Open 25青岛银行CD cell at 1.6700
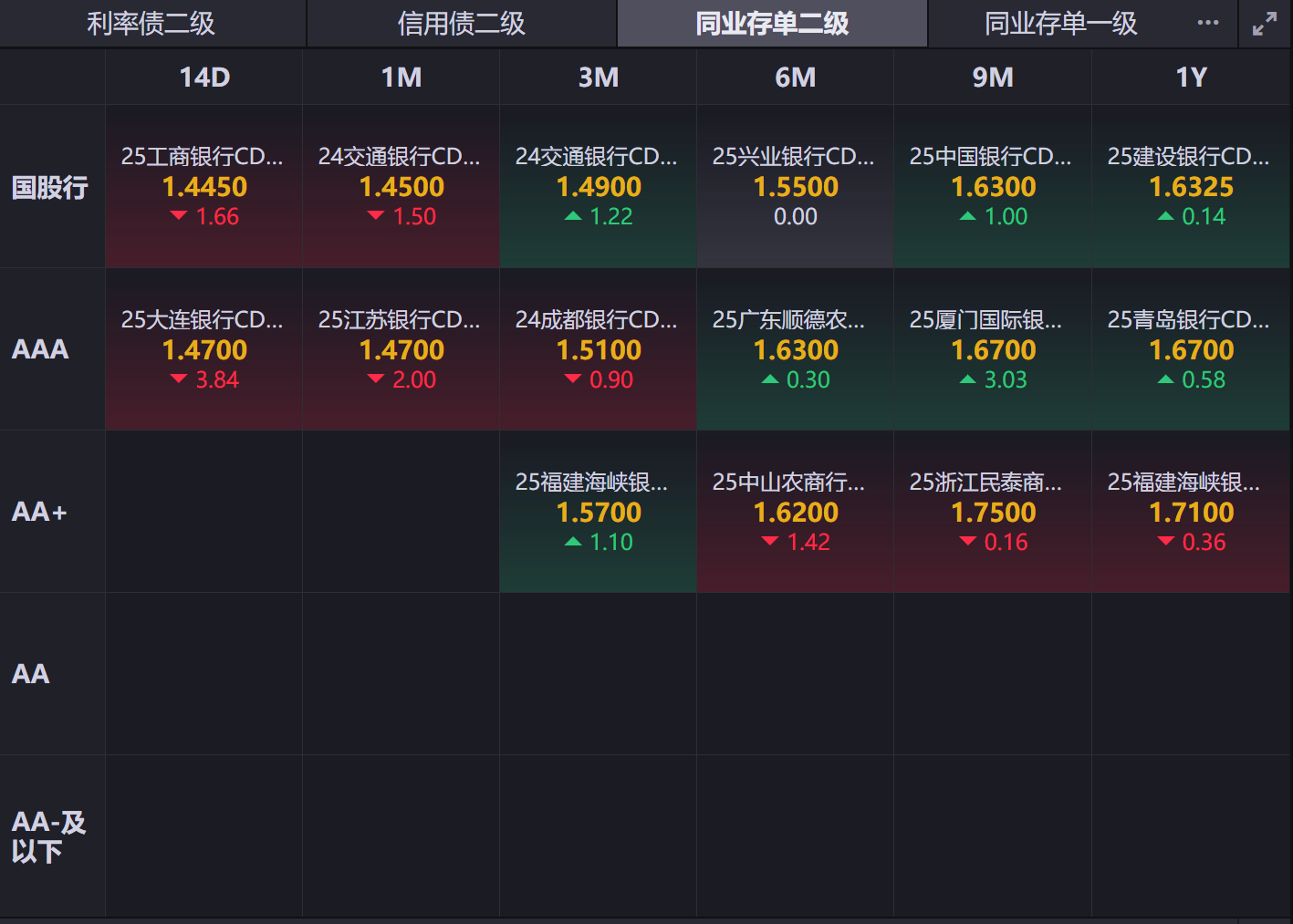Viewport: 1293px width, 924px height. click(1191, 349)
